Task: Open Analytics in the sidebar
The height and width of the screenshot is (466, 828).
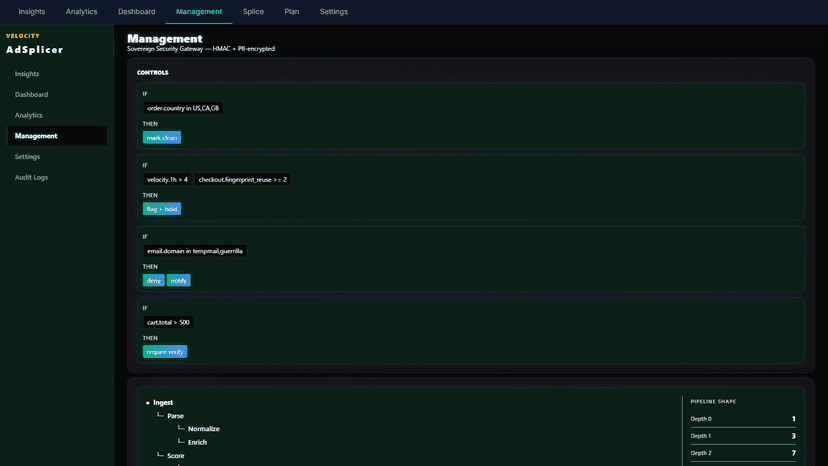Action: pyautogui.click(x=57, y=115)
